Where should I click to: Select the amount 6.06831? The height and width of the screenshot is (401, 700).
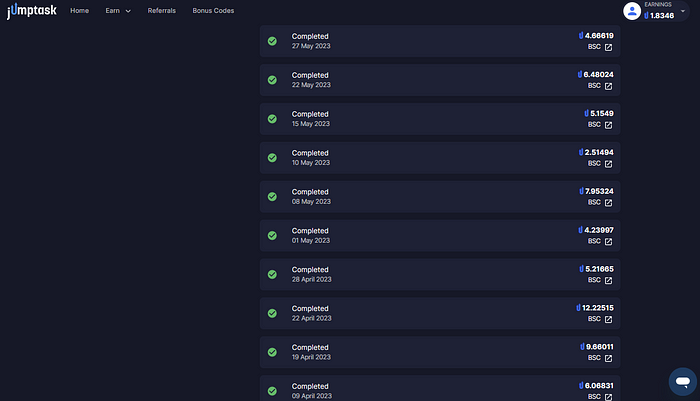[599, 385]
